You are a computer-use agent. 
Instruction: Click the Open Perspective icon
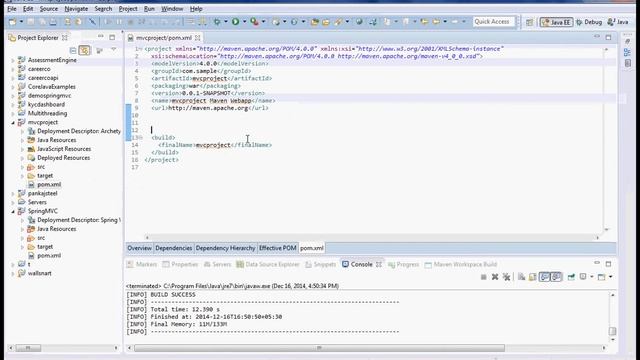coord(529,22)
